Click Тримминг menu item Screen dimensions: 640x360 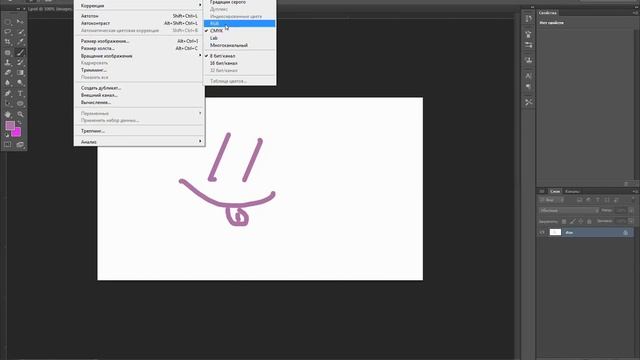point(139,70)
